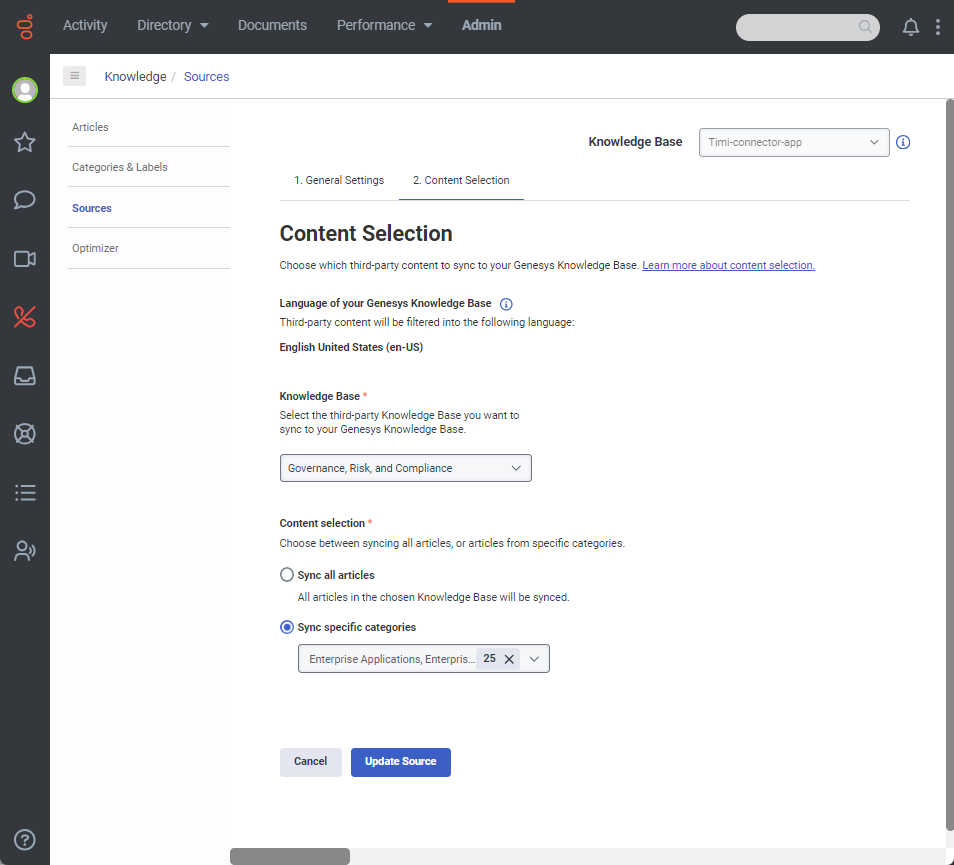Open favorites star icon in sidebar
This screenshot has height=865, width=954.
click(x=25, y=142)
